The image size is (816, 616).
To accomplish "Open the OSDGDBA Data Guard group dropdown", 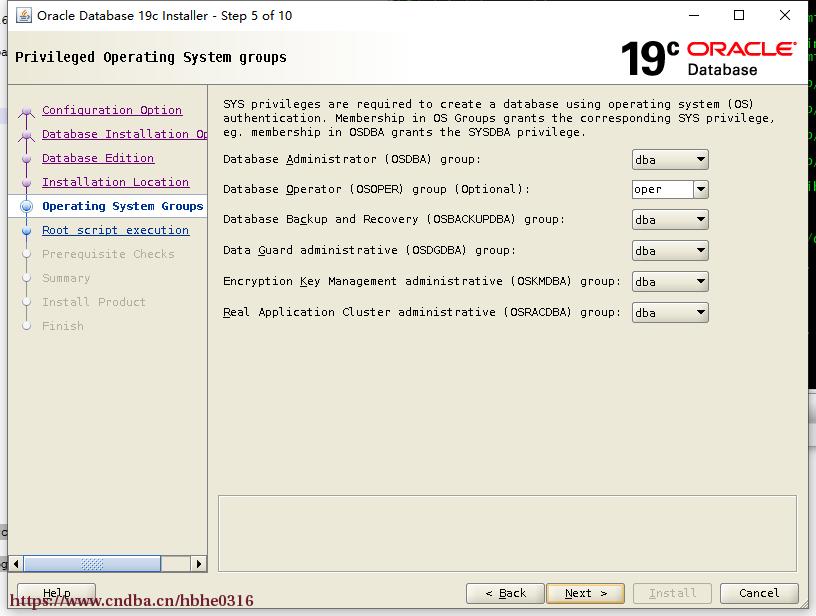I will [x=670, y=251].
